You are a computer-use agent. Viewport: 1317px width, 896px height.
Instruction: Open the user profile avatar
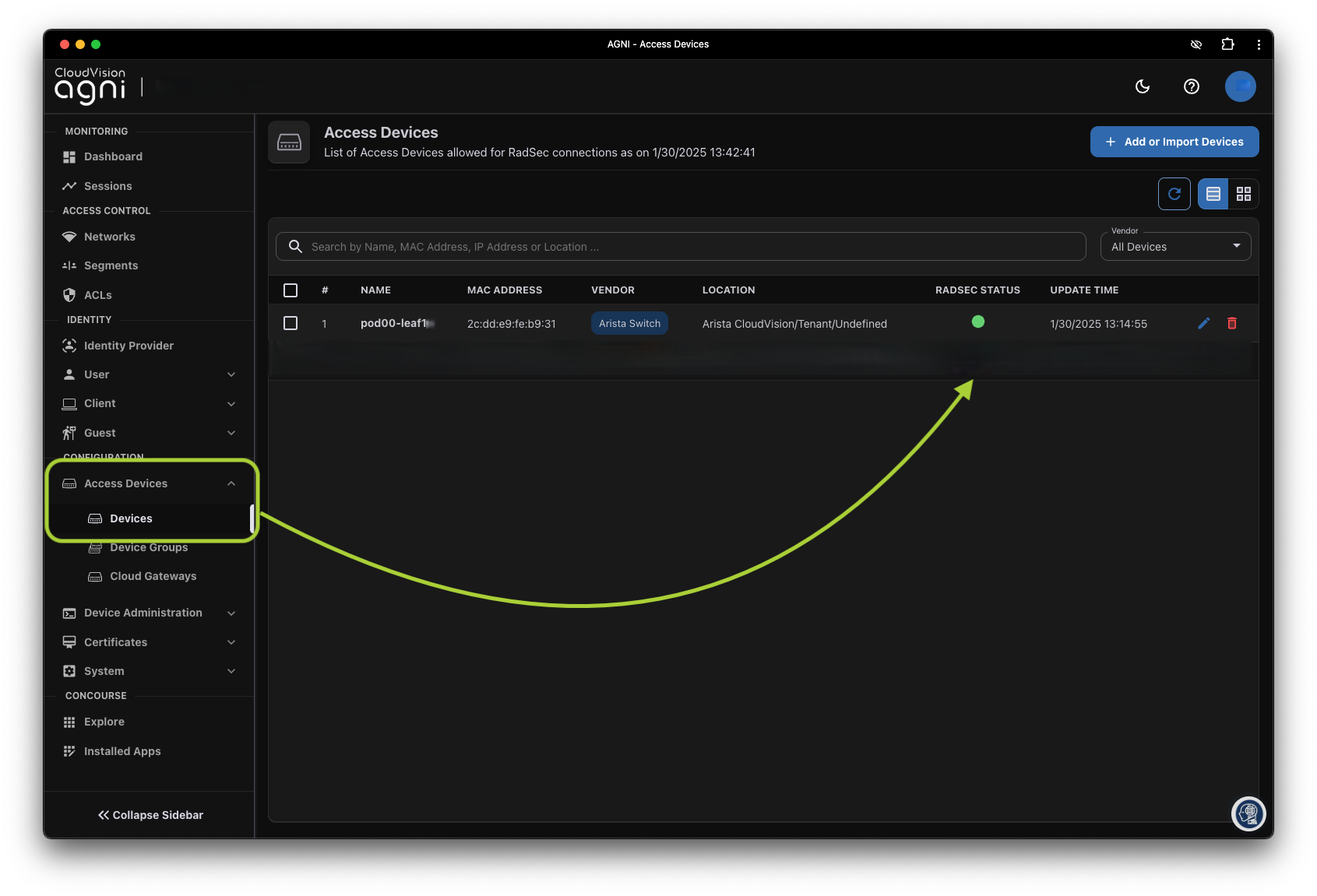coord(1240,86)
